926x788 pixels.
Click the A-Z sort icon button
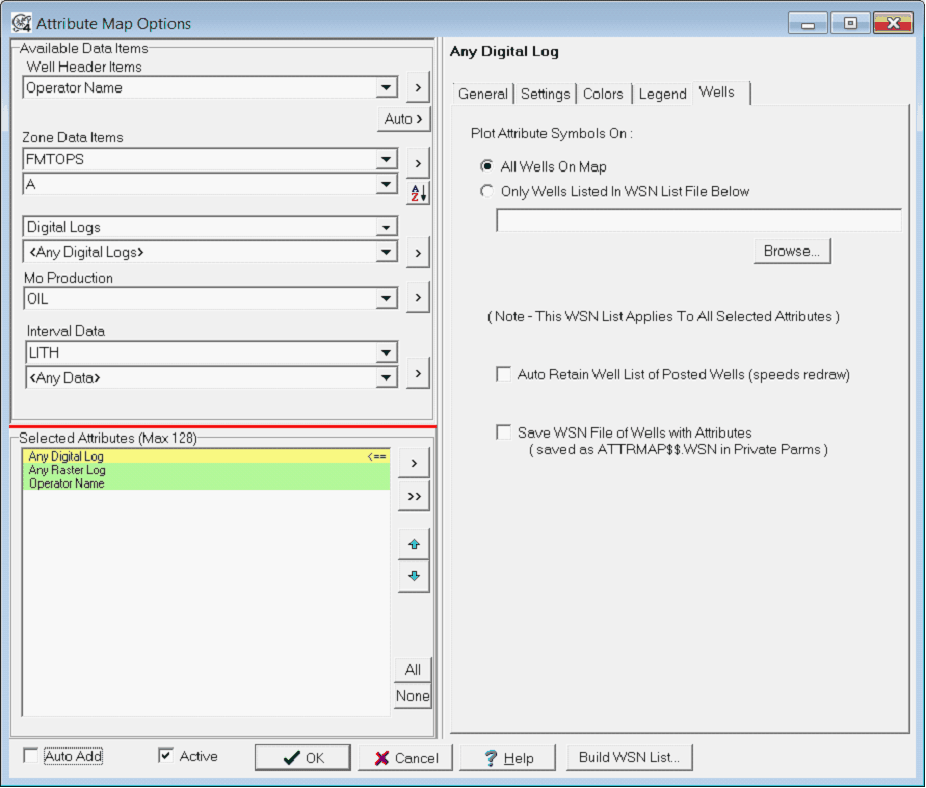(417, 193)
